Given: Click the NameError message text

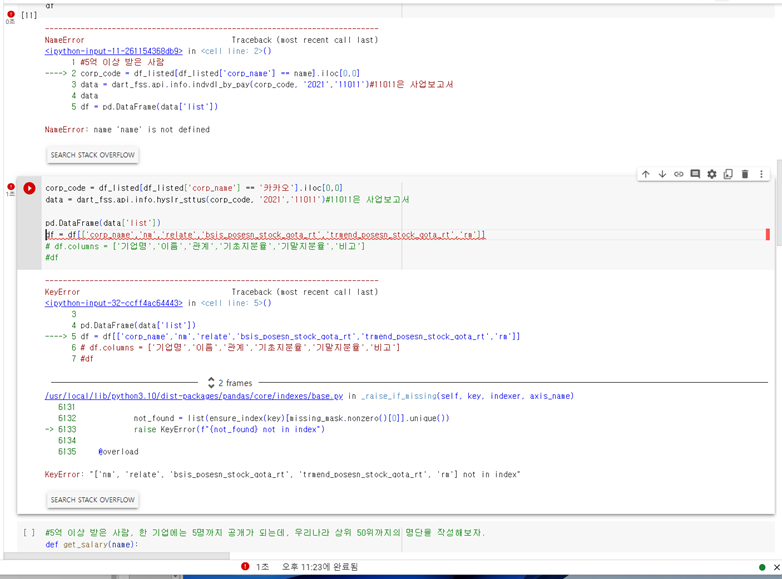Looking at the screenshot, I should tap(127, 130).
